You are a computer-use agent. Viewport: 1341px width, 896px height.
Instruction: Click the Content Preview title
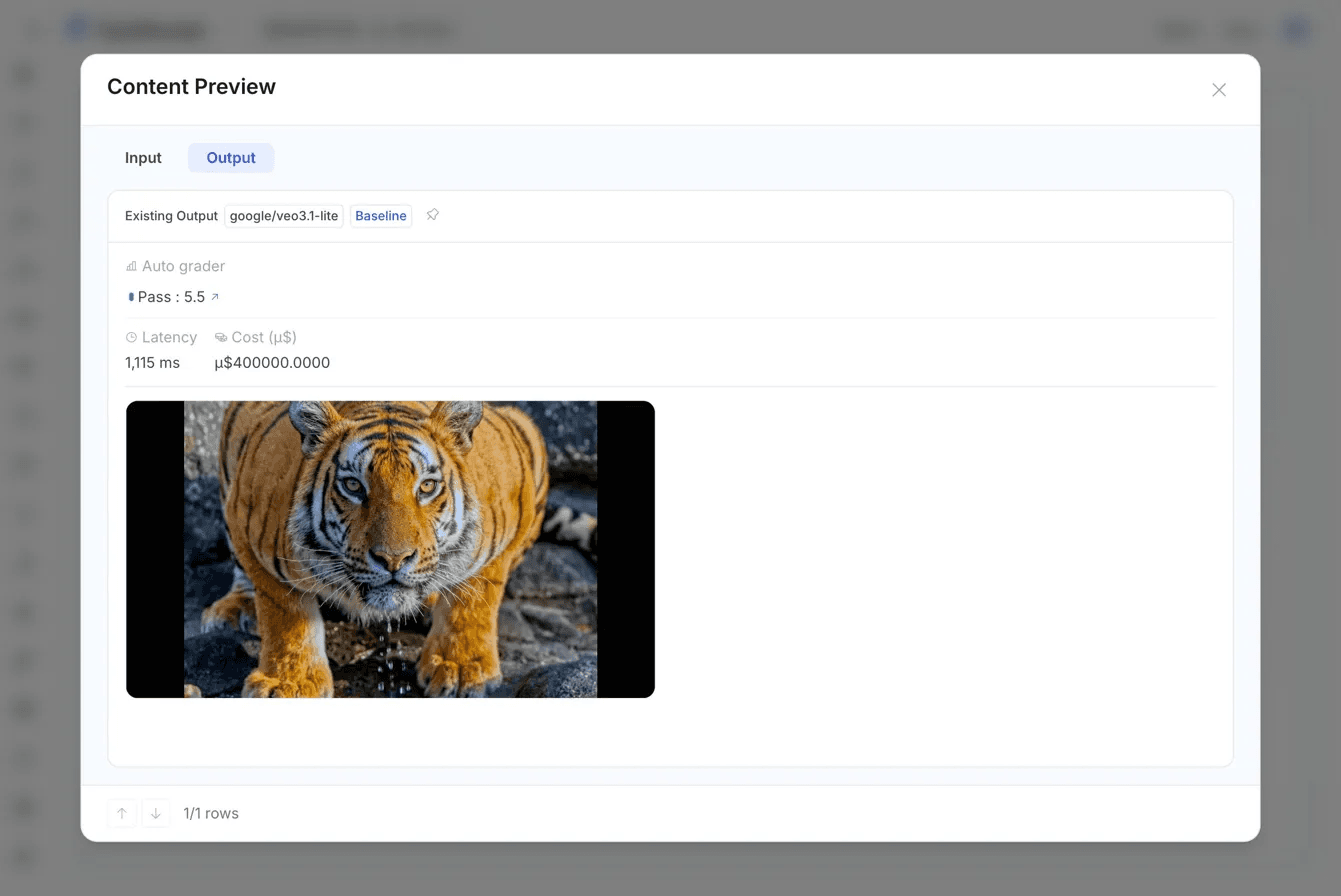point(191,87)
